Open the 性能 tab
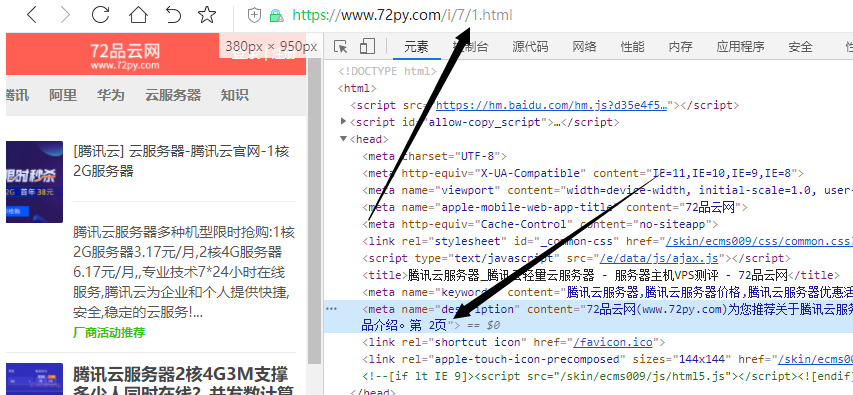This screenshot has height=395, width=853. pyautogui.click(x=632, y=47)
